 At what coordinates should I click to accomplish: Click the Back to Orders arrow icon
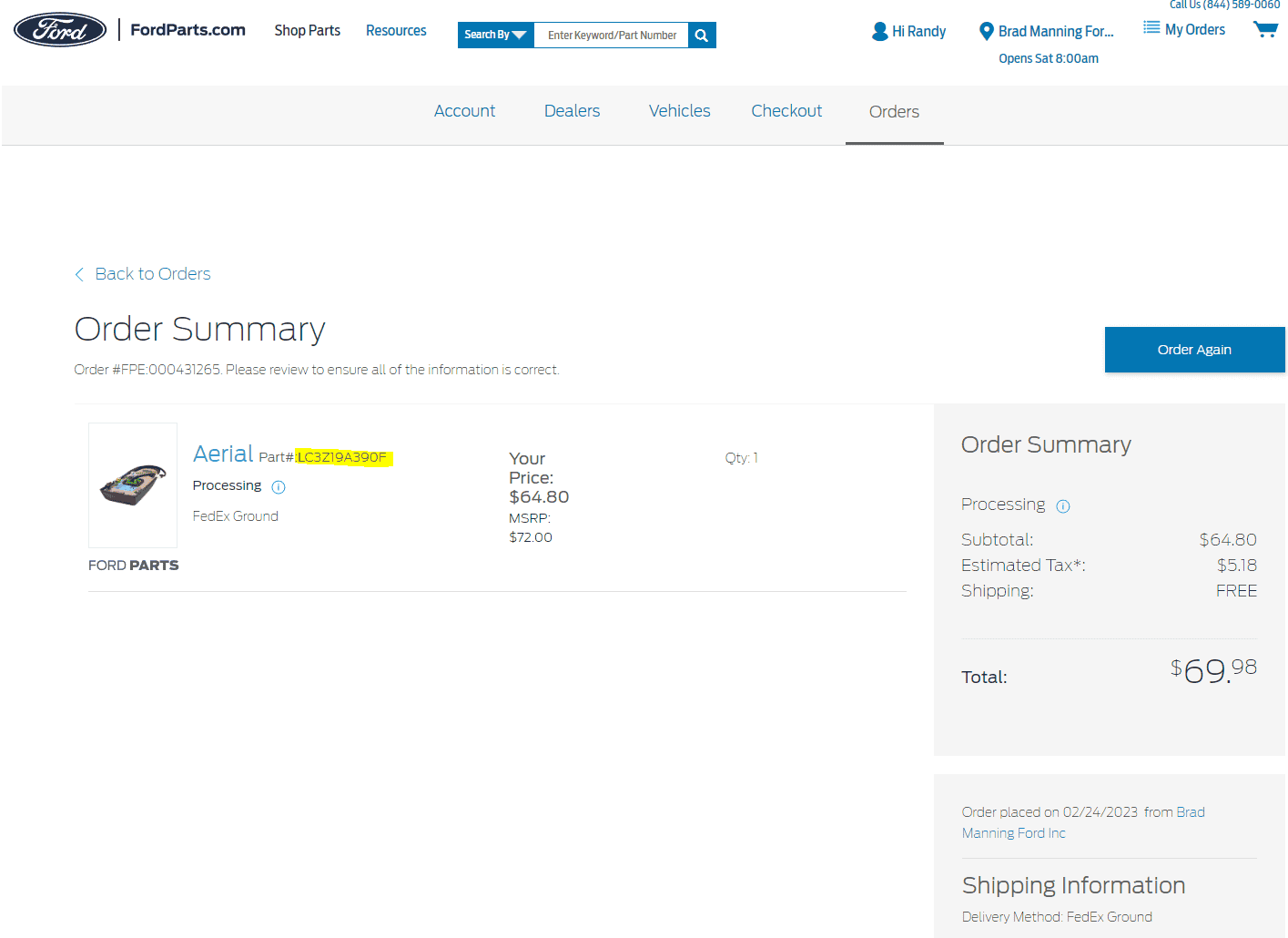(x=79, y=274)
